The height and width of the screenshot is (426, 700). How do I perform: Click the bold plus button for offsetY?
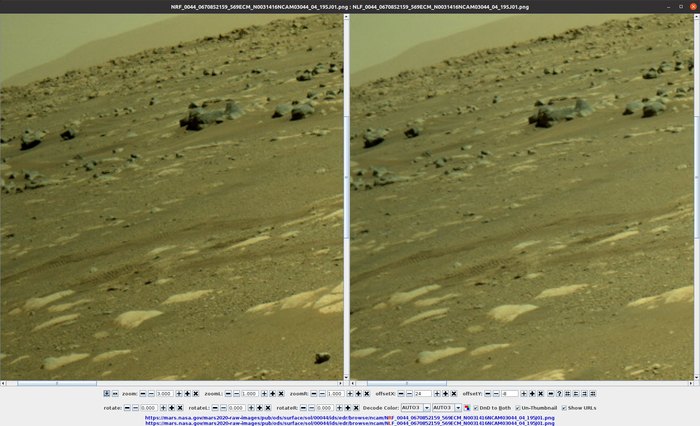click(x=532, y=394)
